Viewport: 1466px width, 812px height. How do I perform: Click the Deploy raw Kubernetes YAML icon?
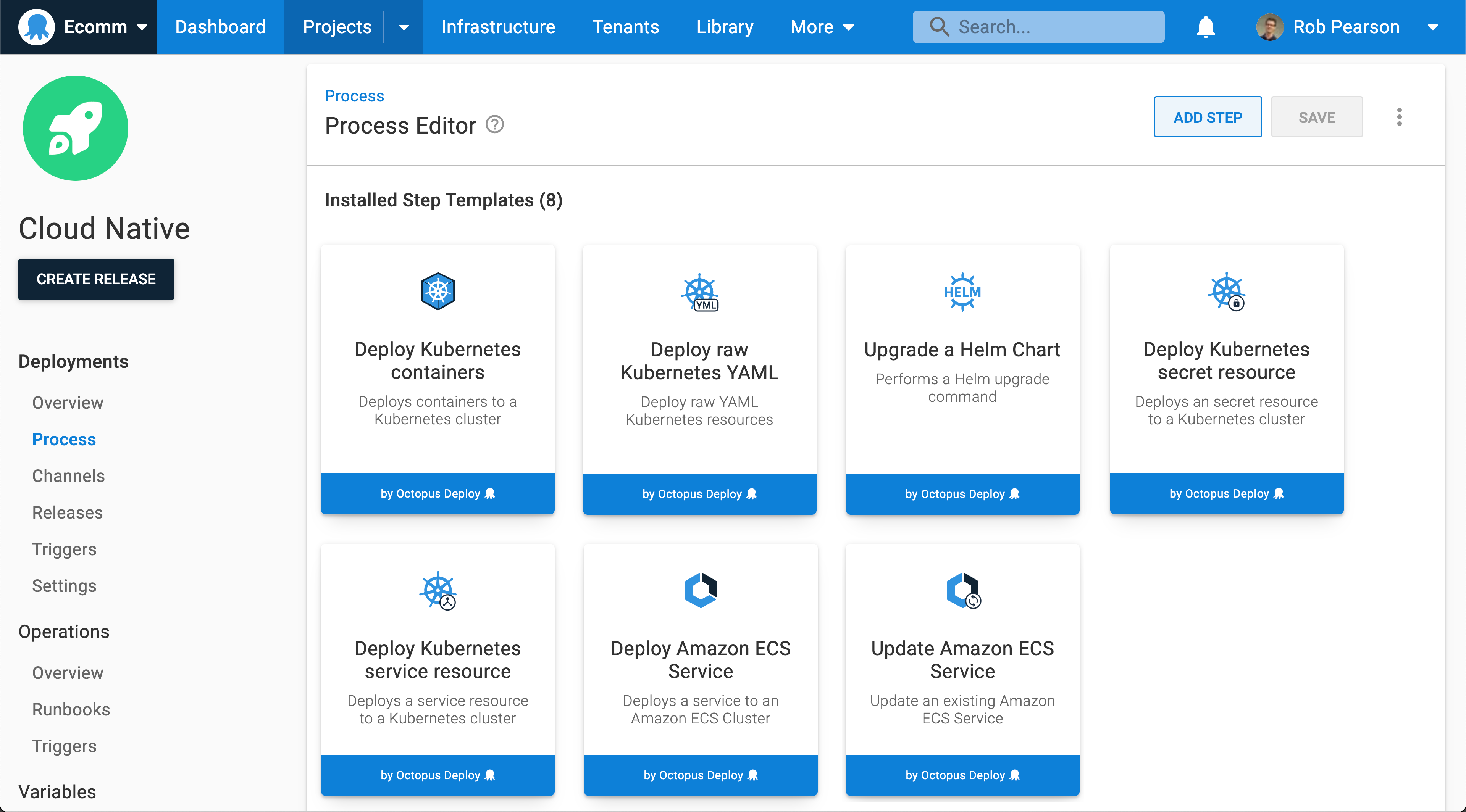tap(699, 292)
